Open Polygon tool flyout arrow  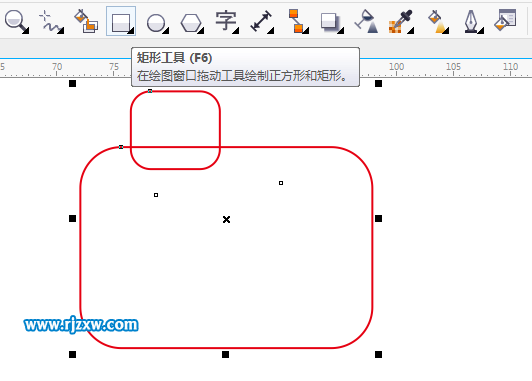click(x=201, y=31)
